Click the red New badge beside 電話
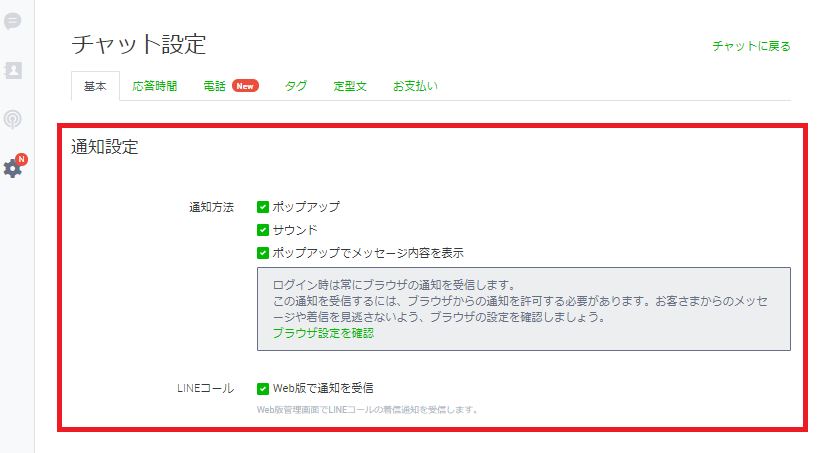 245,86
